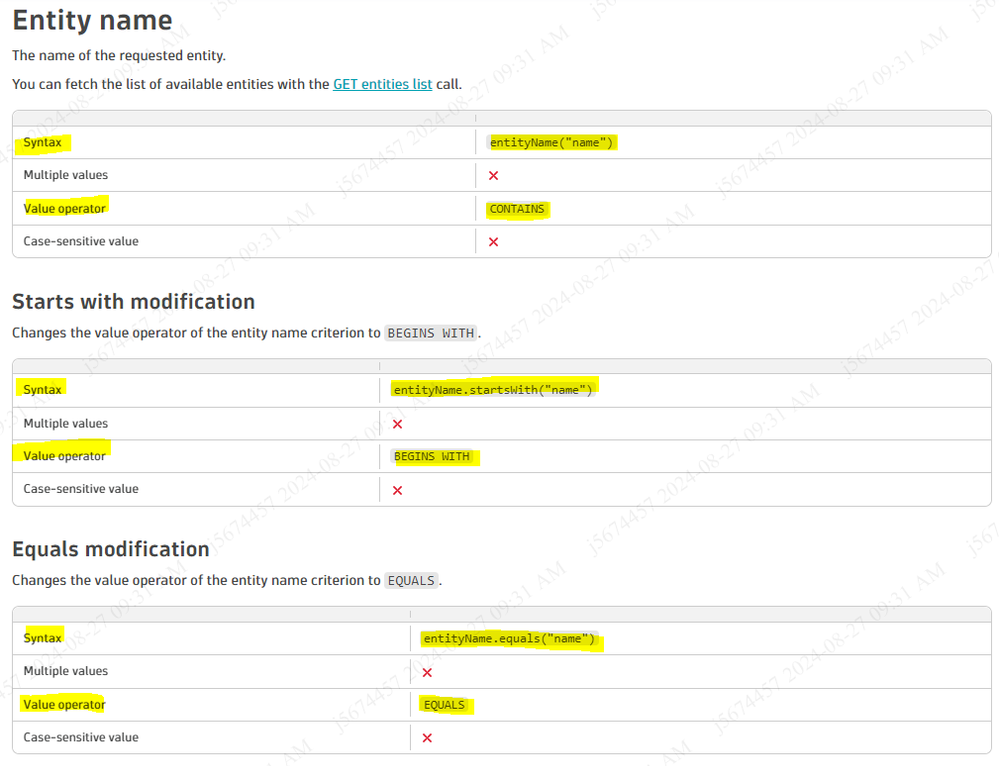
Task: Open the GET entities list link
Action: point(382,84)
